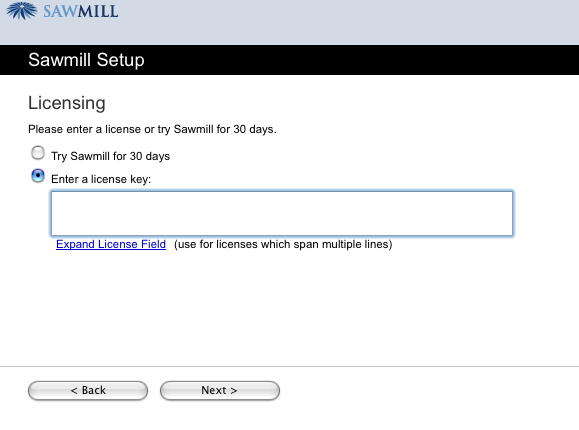
Task: Click the blank blue-gray banner area beside the logo
Action: 347,22
